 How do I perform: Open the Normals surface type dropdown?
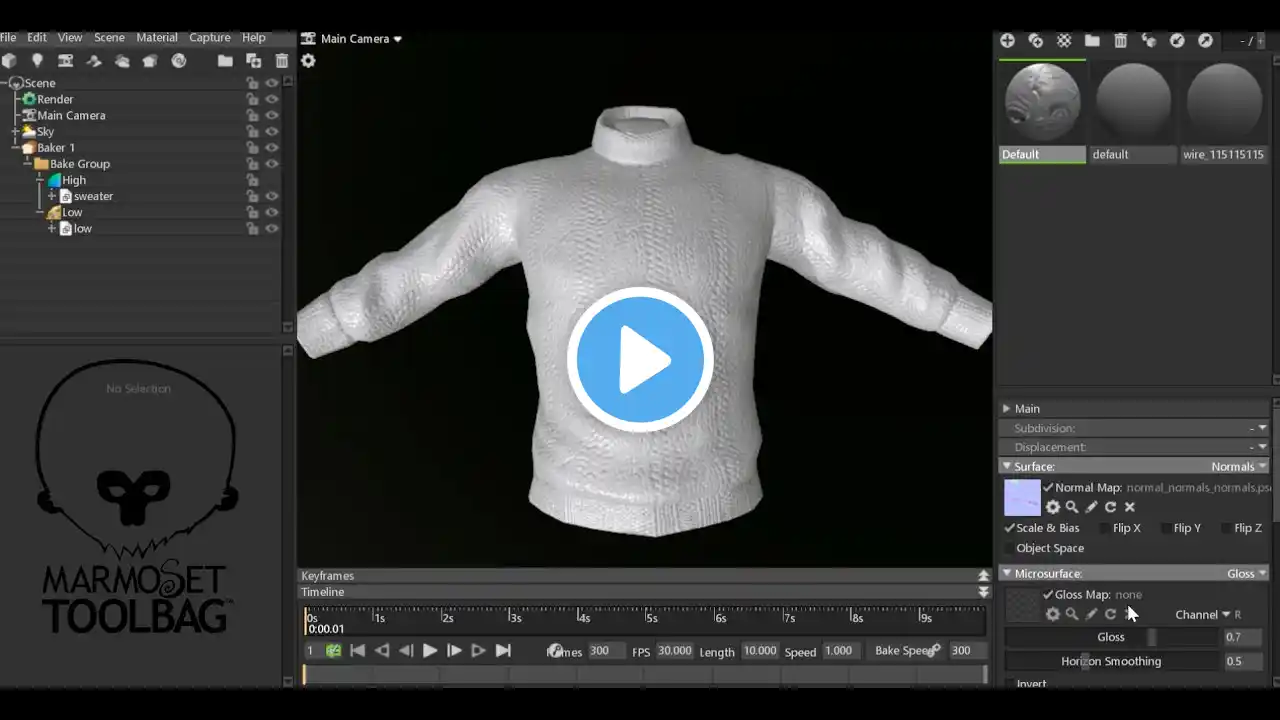click(1239, 466)
